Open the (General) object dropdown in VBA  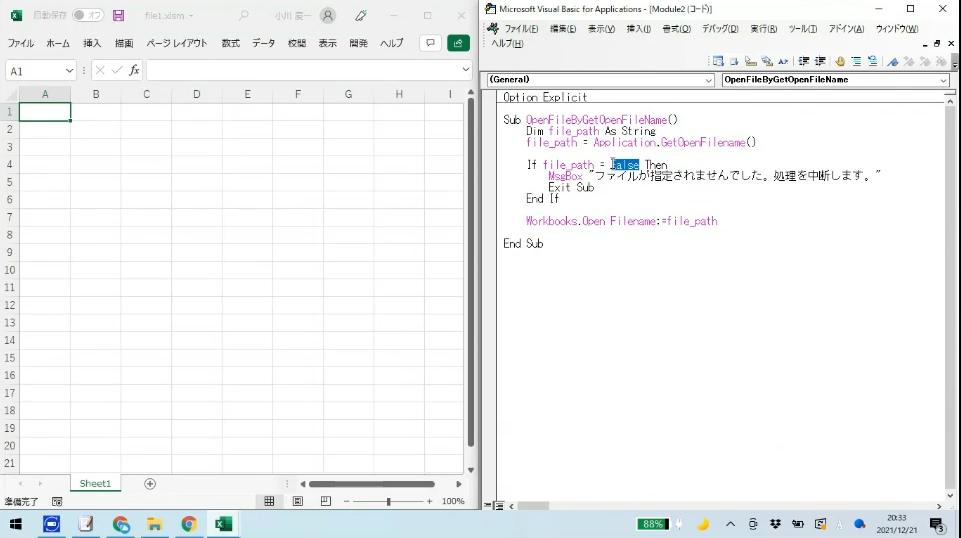[x=708, y=80]
